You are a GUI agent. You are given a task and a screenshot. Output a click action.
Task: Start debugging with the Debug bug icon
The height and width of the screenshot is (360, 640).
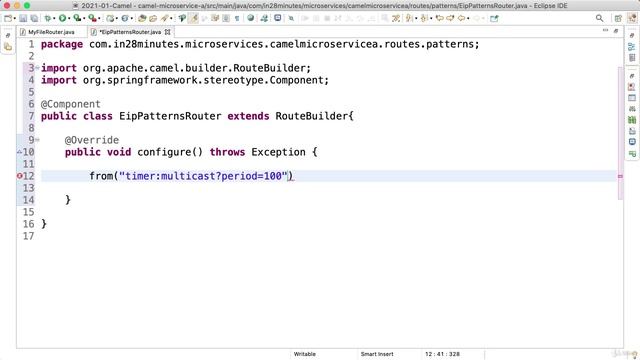pos(48,18)
